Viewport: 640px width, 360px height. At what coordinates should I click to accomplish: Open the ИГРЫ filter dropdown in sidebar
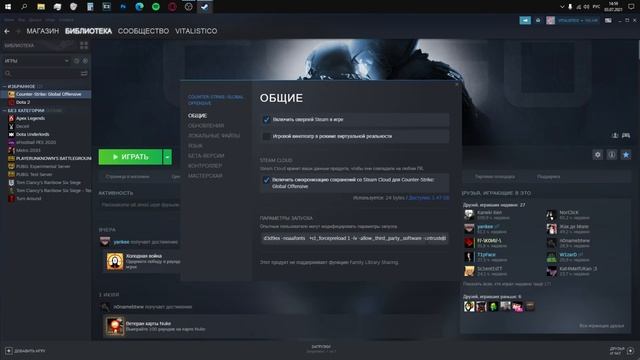click(37, 61)
